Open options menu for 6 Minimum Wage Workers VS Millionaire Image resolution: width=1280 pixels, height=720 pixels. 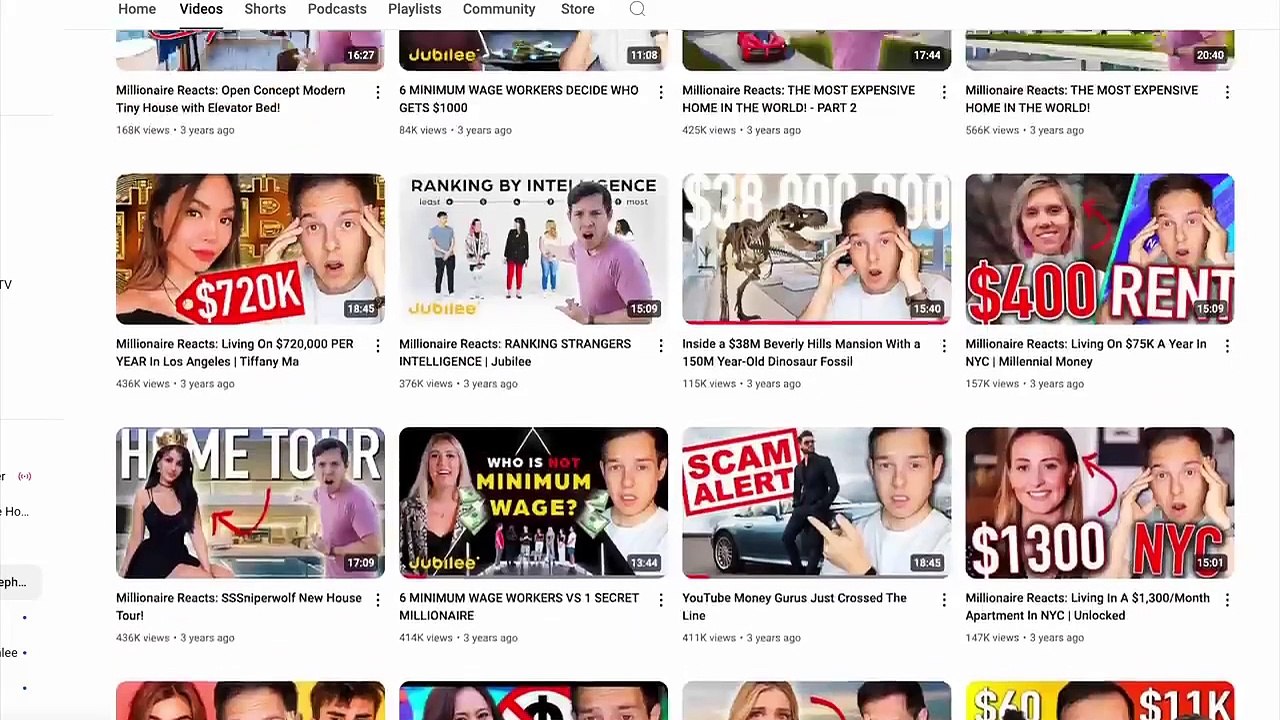tap(660, 600)
